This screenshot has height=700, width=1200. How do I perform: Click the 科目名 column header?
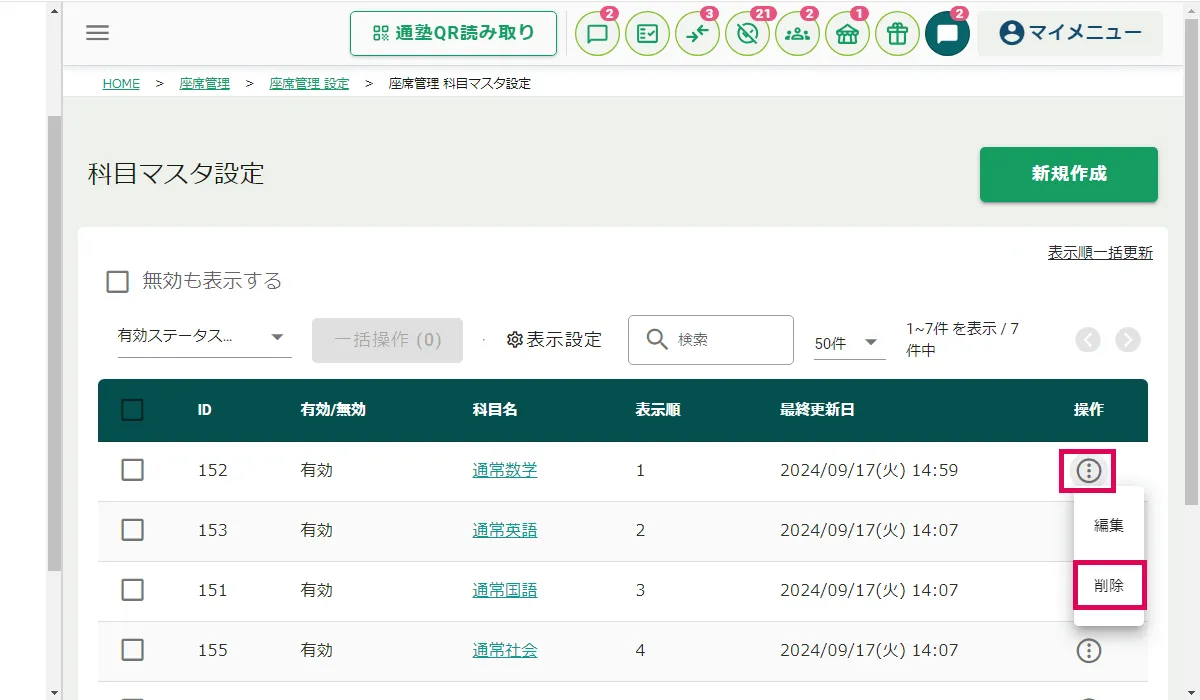(495, 410)
